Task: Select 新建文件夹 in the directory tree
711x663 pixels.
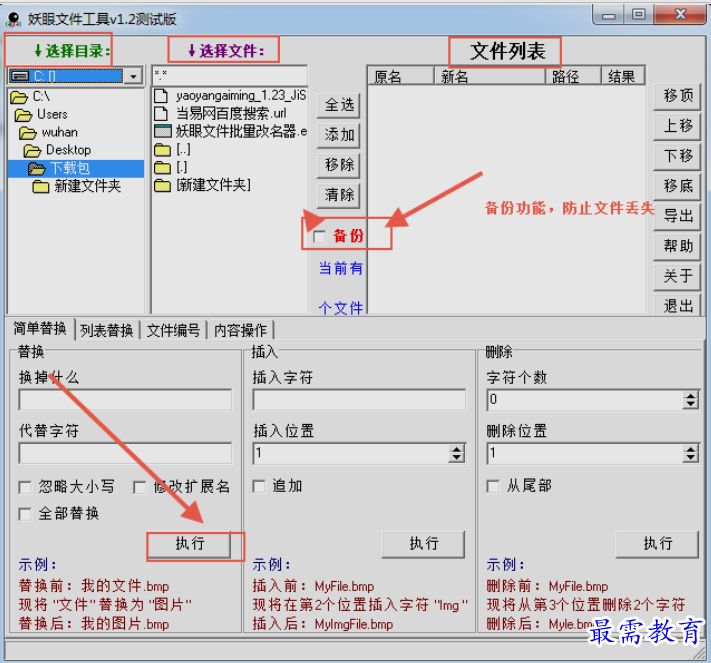Action: click(76, 186)
